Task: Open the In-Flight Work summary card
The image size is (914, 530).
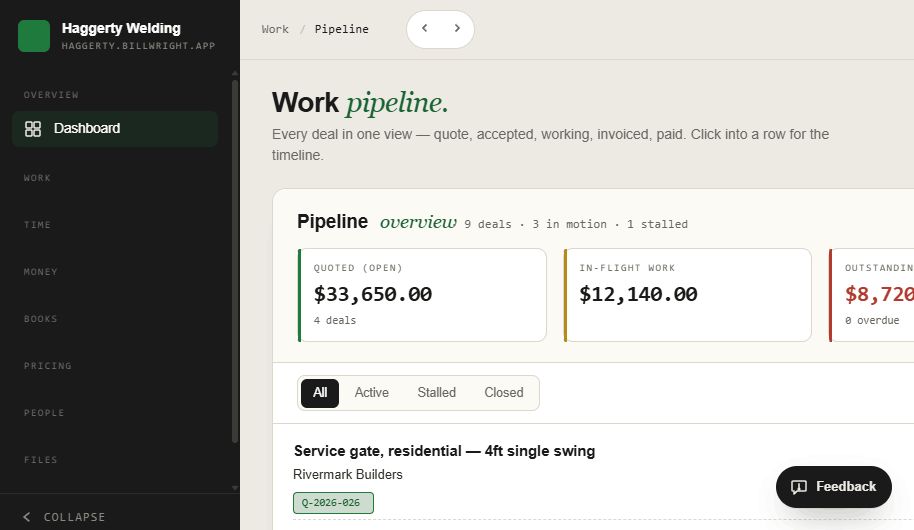Action: tap(688, 295)
